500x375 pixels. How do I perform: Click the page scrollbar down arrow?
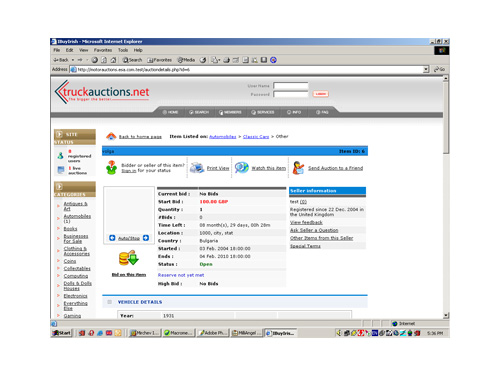pyautogui.click(x=446, y=315)
